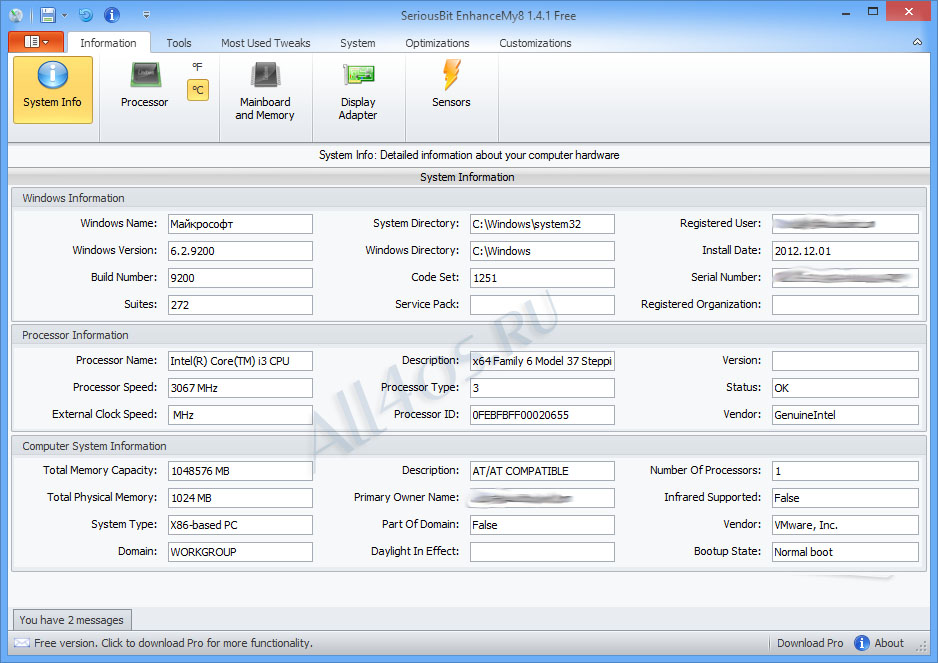
Task: Click the Bootup State field Normal boot
Action: tap(845, 552)
